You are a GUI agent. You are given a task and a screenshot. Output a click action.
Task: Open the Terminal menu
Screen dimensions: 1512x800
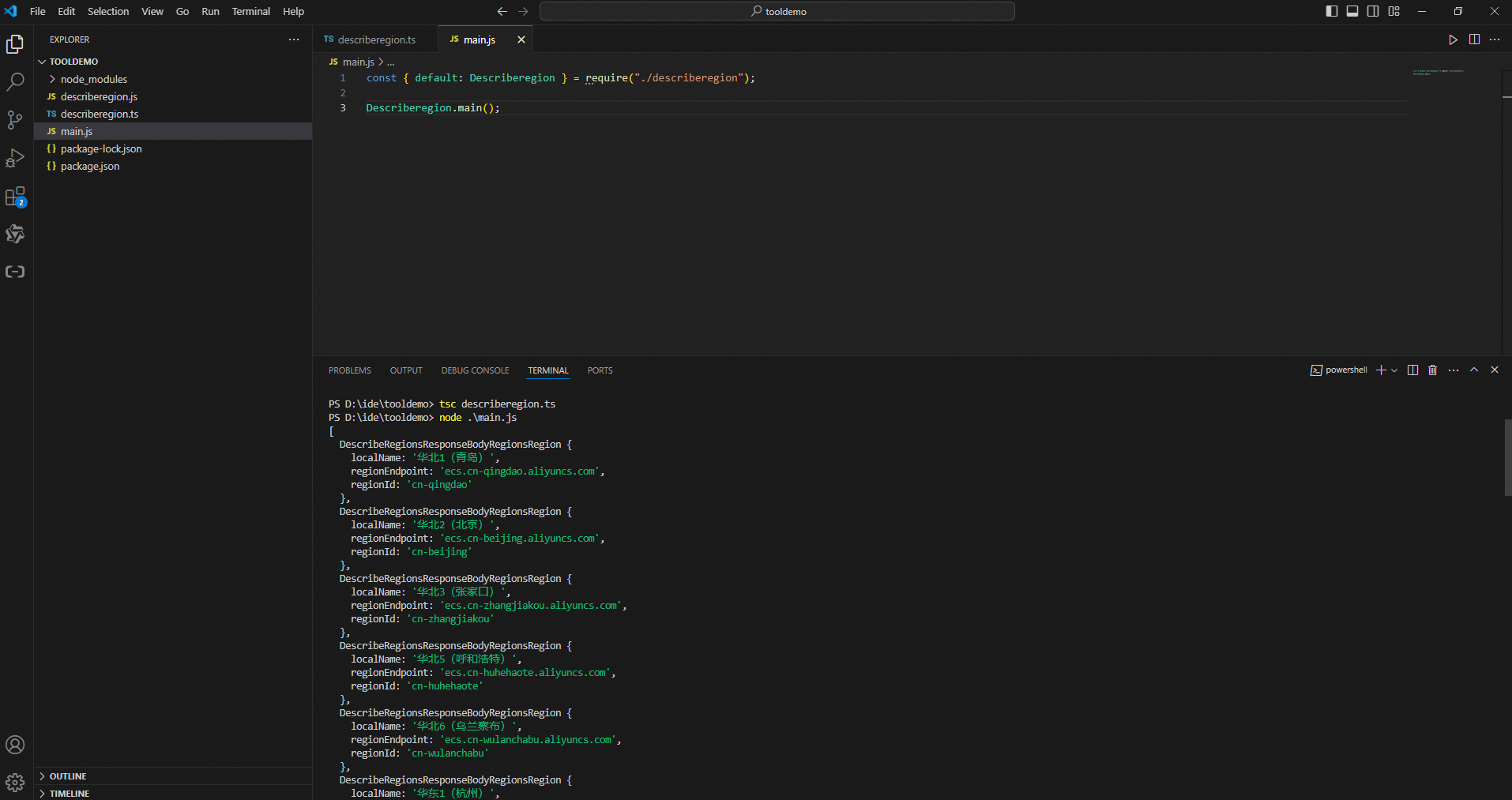click(x=250, y=11)
